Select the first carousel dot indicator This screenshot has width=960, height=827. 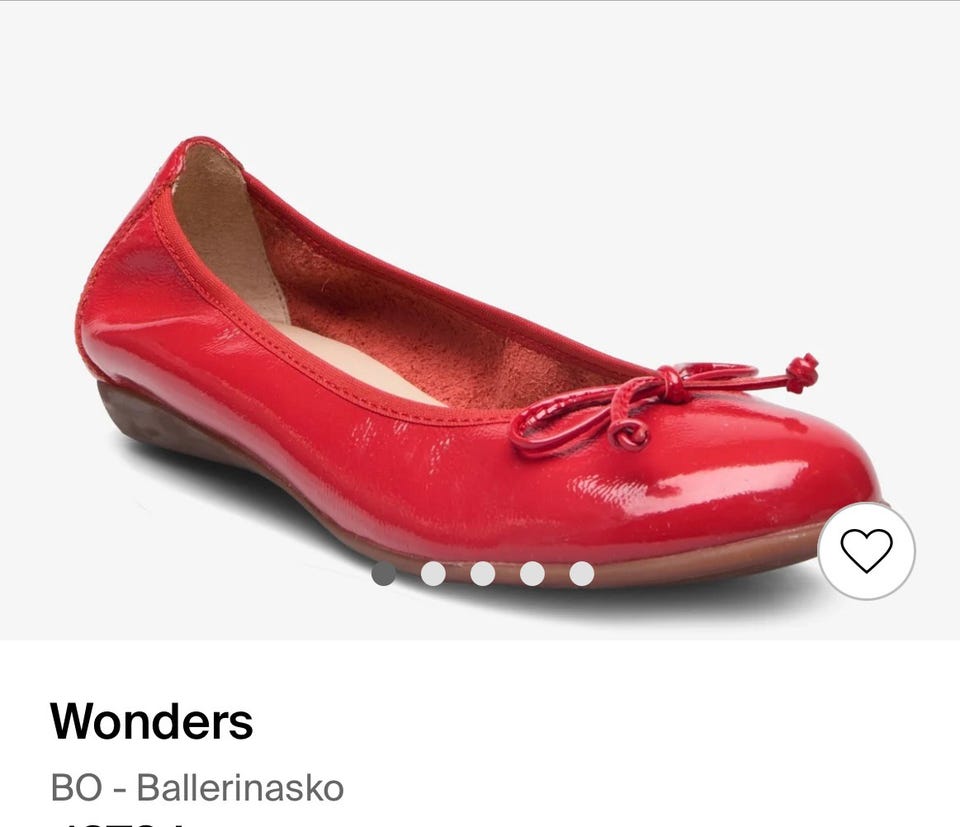pos(384,574)
